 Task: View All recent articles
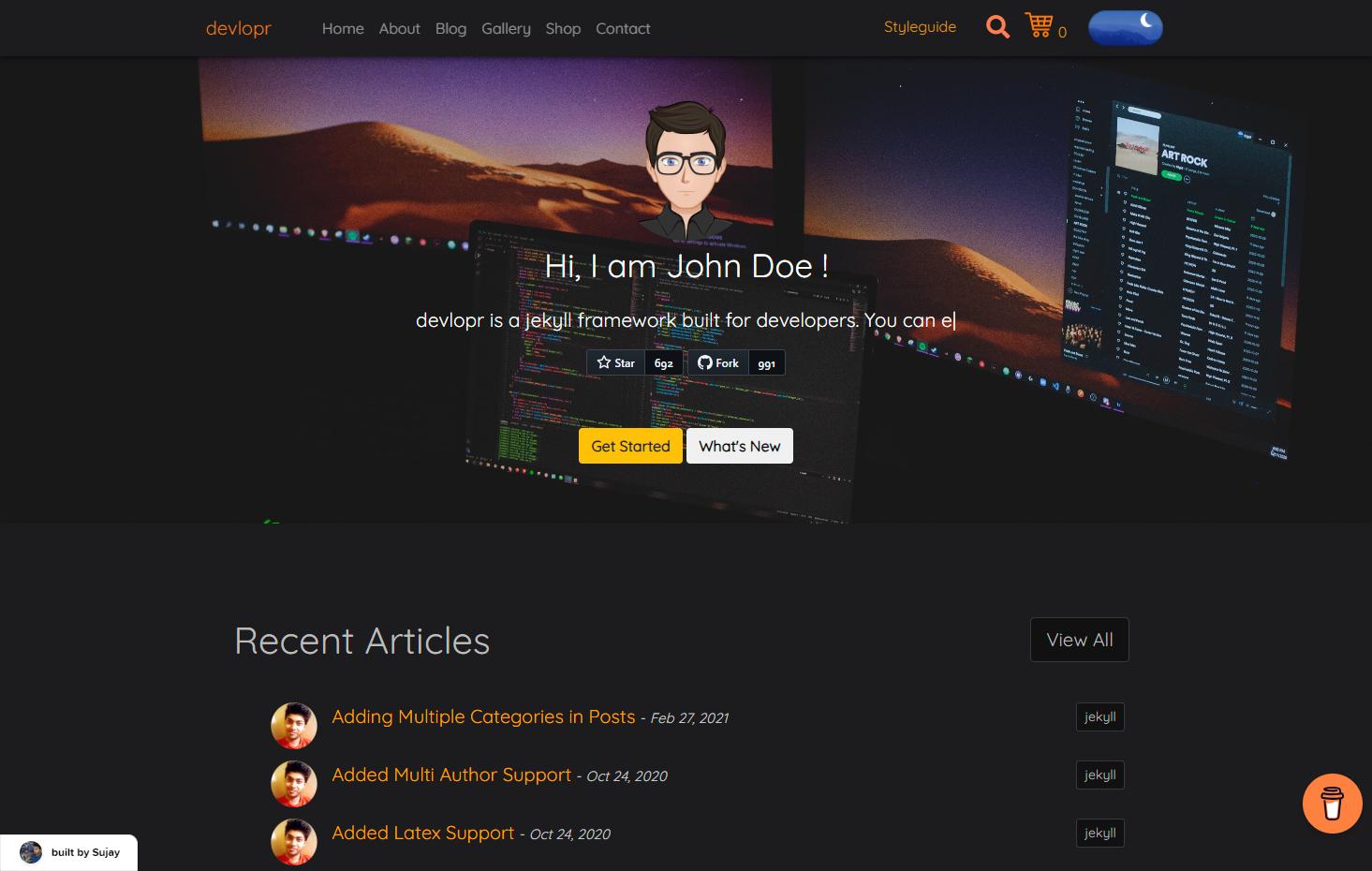click(x=1079, y=640)
